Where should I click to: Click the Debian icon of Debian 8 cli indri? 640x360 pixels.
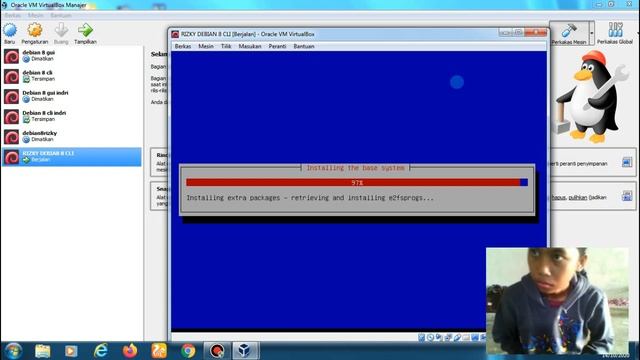pos(11,117)
